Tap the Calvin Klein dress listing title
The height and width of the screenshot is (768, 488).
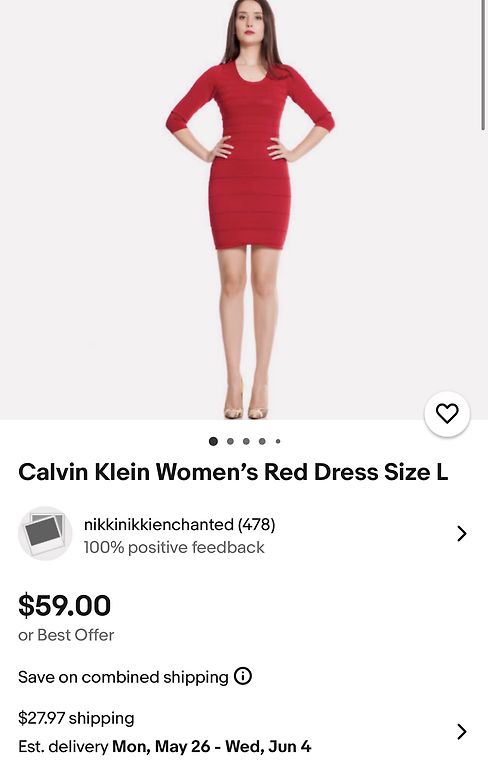[233, 472]
